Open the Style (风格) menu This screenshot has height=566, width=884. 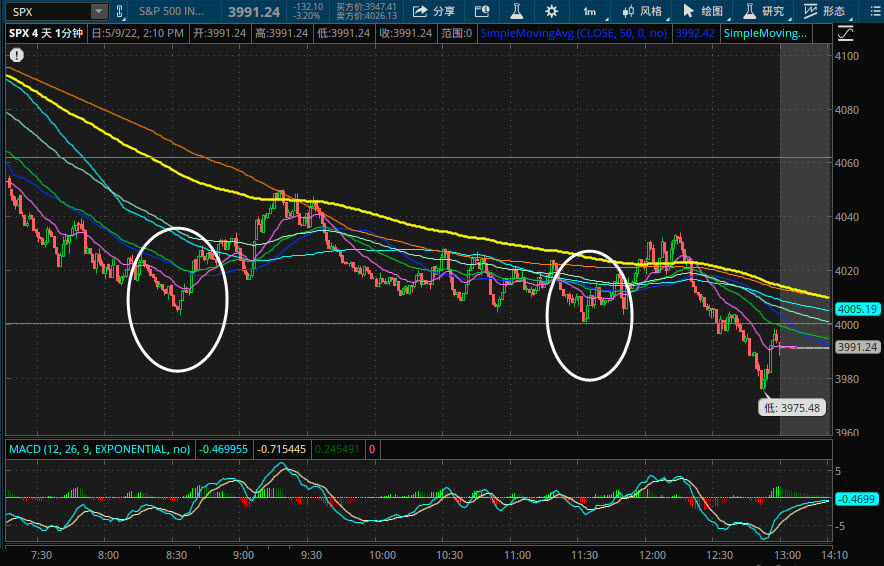[643, 11]
